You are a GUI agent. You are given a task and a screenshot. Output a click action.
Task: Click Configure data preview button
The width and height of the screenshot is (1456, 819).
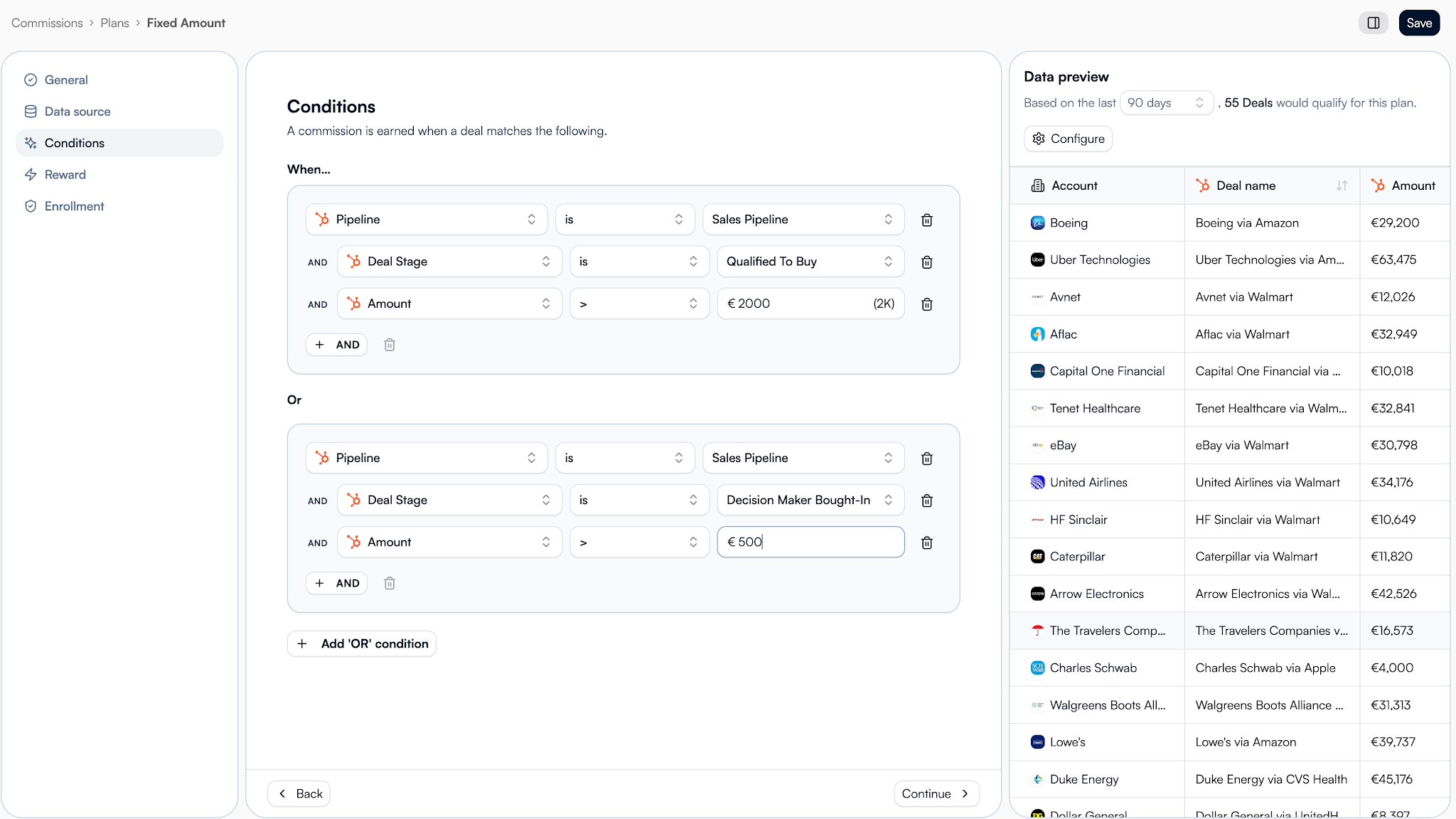1068,139
